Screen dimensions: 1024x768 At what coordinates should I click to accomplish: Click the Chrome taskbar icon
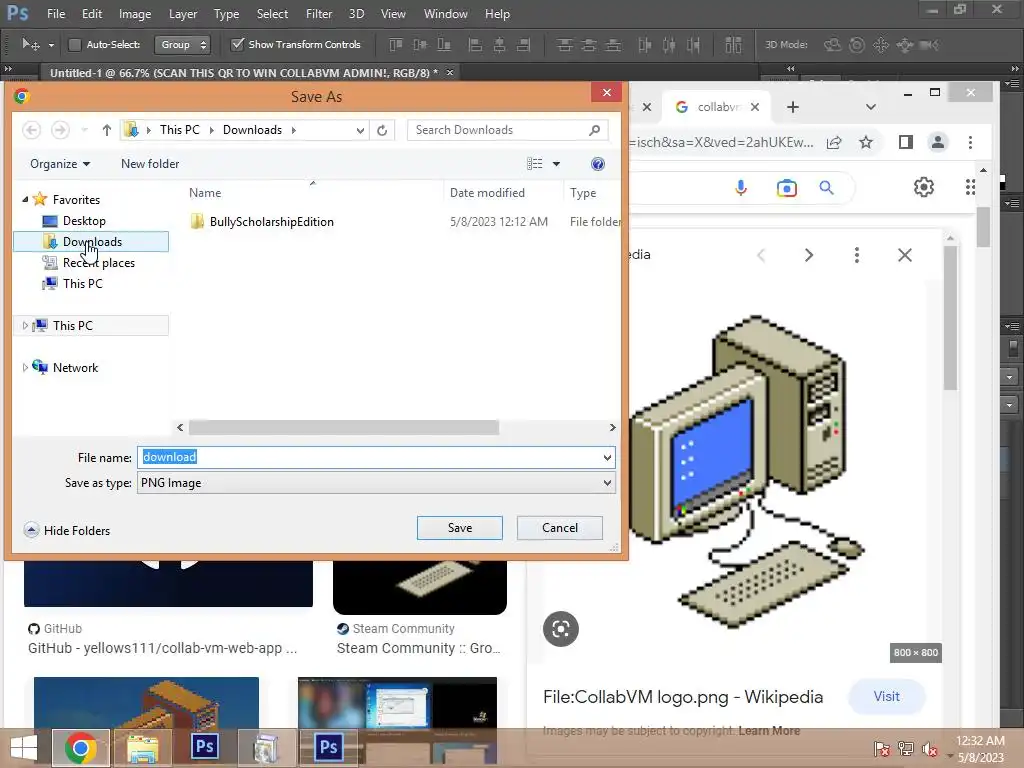click(81, 748)
